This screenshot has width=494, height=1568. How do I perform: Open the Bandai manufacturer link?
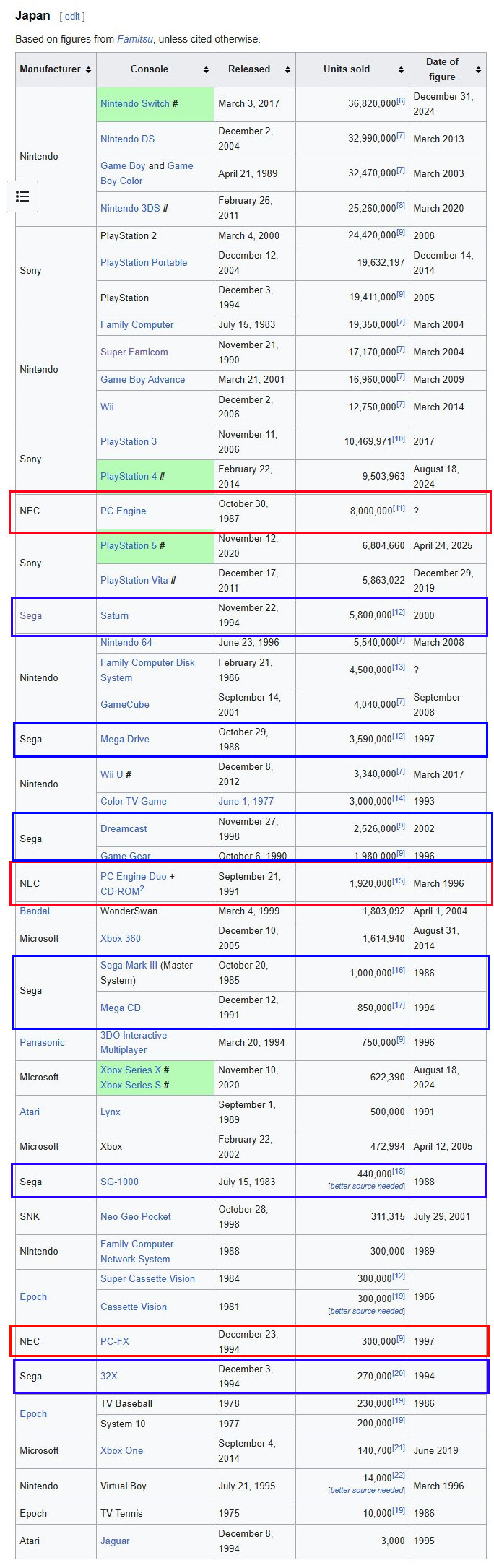tap(35, 911)
